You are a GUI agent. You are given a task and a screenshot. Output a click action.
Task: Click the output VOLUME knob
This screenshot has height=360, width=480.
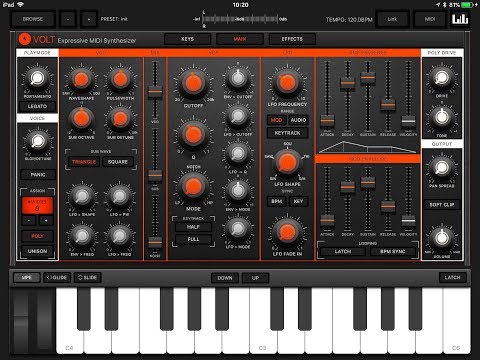(442, 238)
